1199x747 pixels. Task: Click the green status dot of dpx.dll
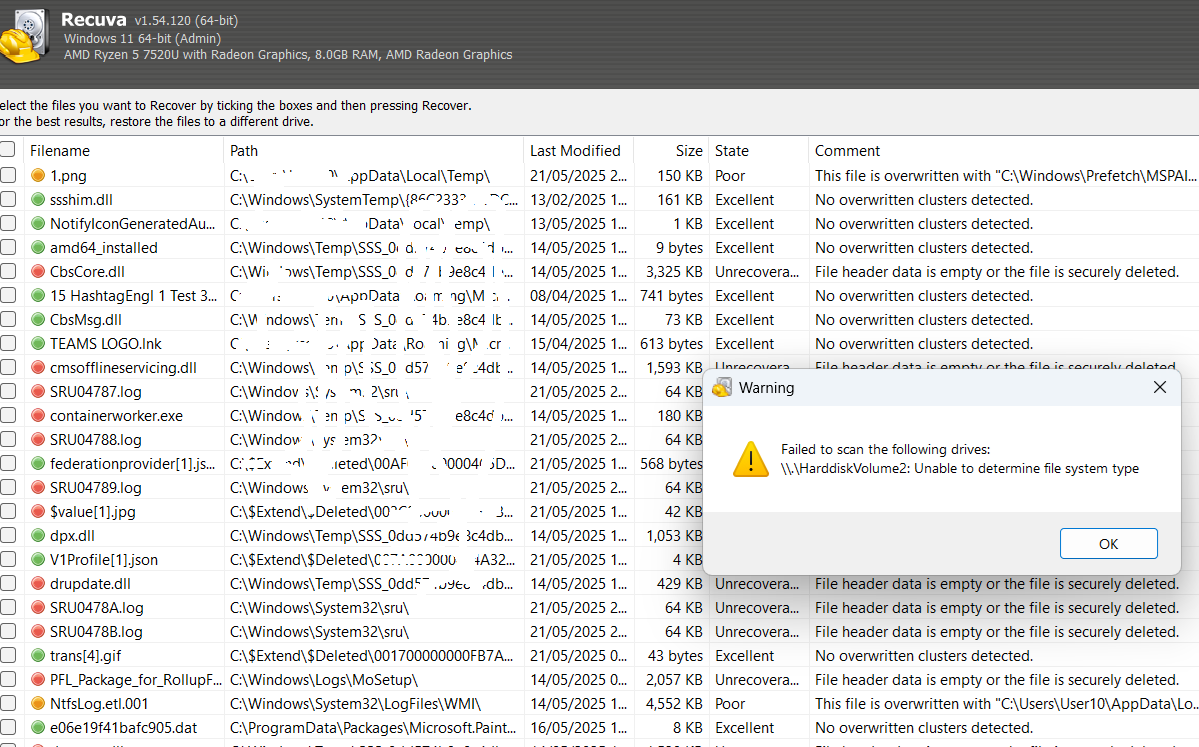[37, 535]
